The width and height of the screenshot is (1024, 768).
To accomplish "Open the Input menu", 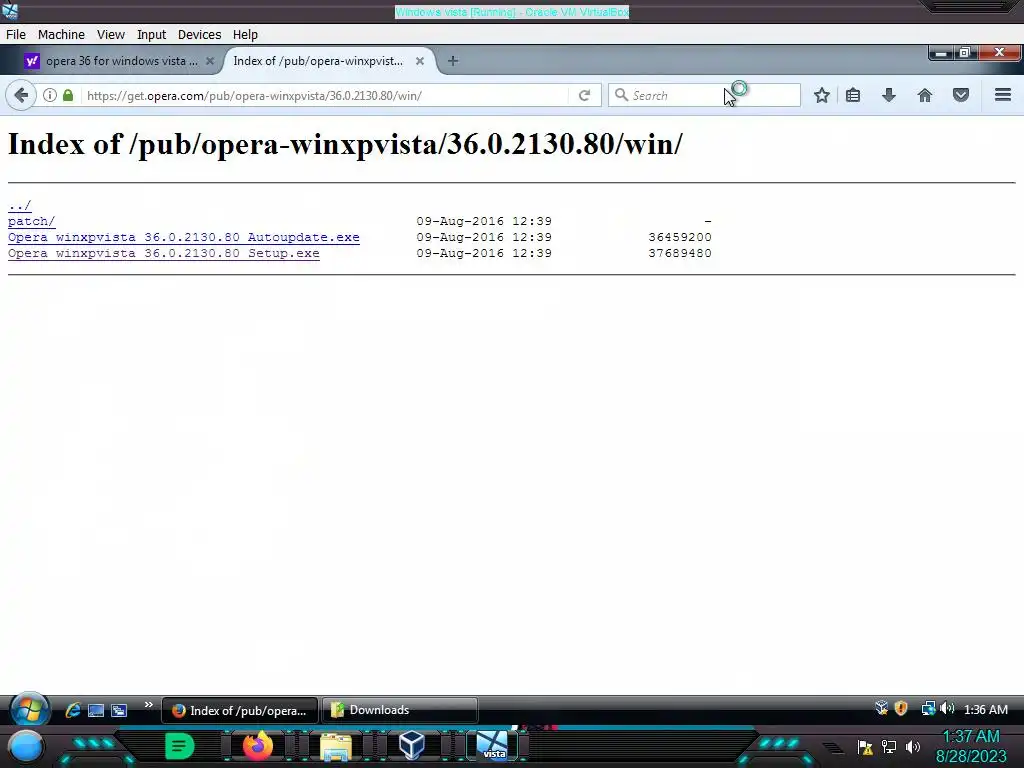I will point(152,35).
